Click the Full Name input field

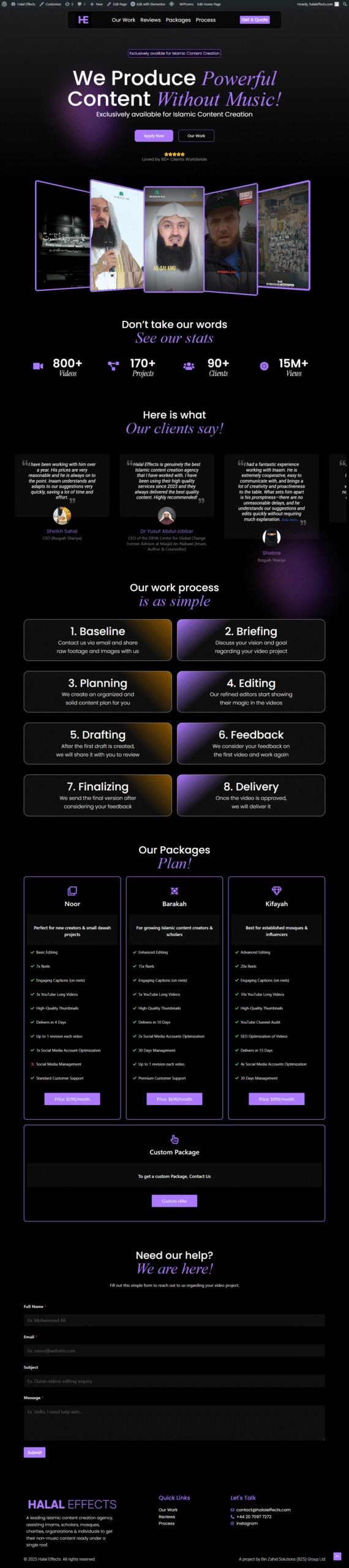(x=174, y=1320)
